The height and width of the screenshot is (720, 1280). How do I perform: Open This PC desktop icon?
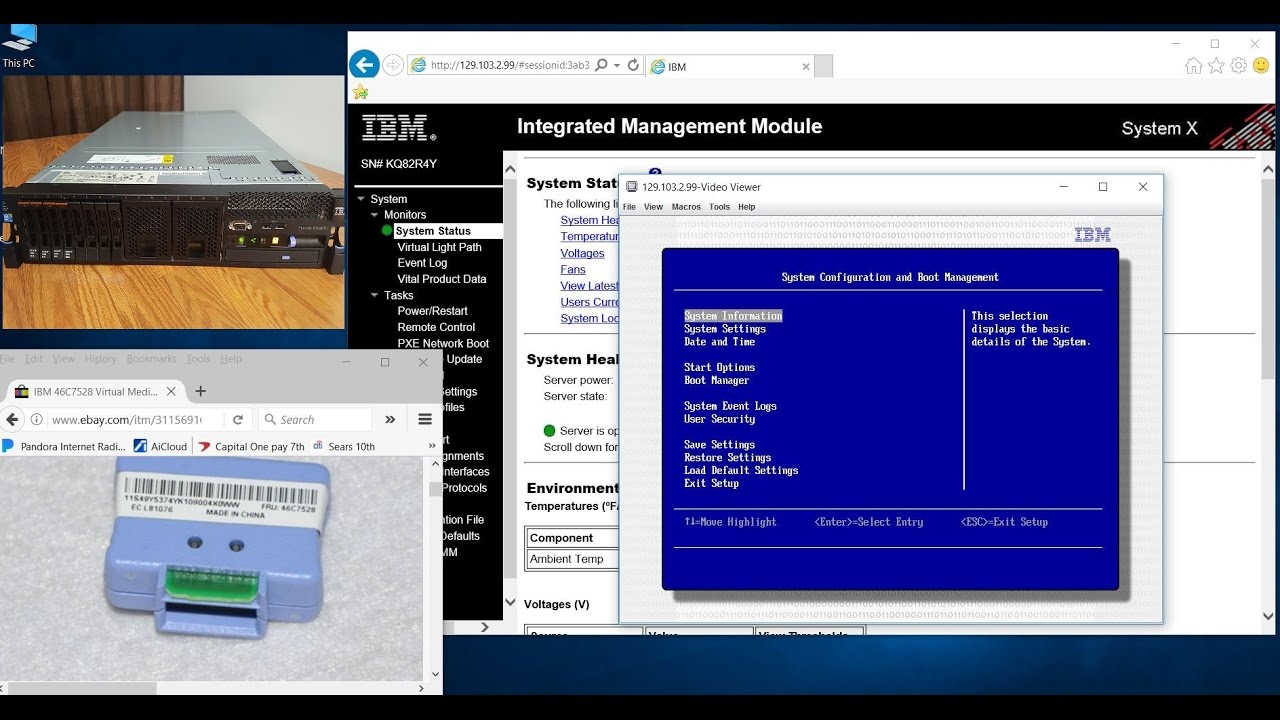coord(19,45)
